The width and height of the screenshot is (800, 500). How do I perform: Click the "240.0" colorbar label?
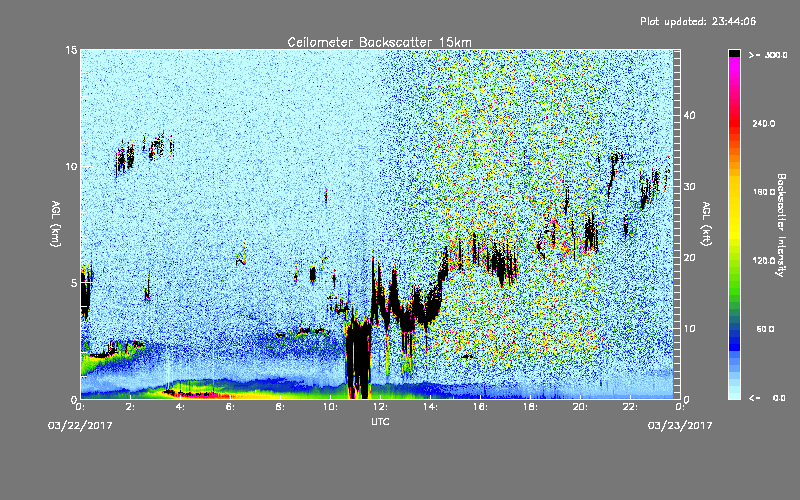click(x=764, y=123)
